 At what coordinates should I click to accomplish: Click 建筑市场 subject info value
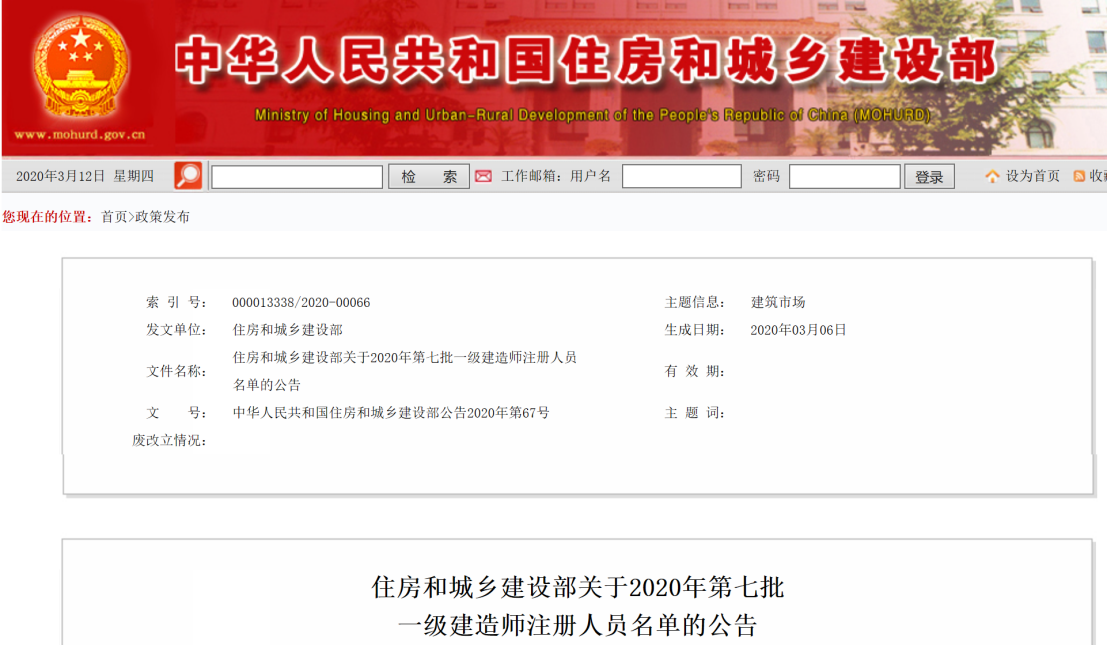[x=778, y=303]
